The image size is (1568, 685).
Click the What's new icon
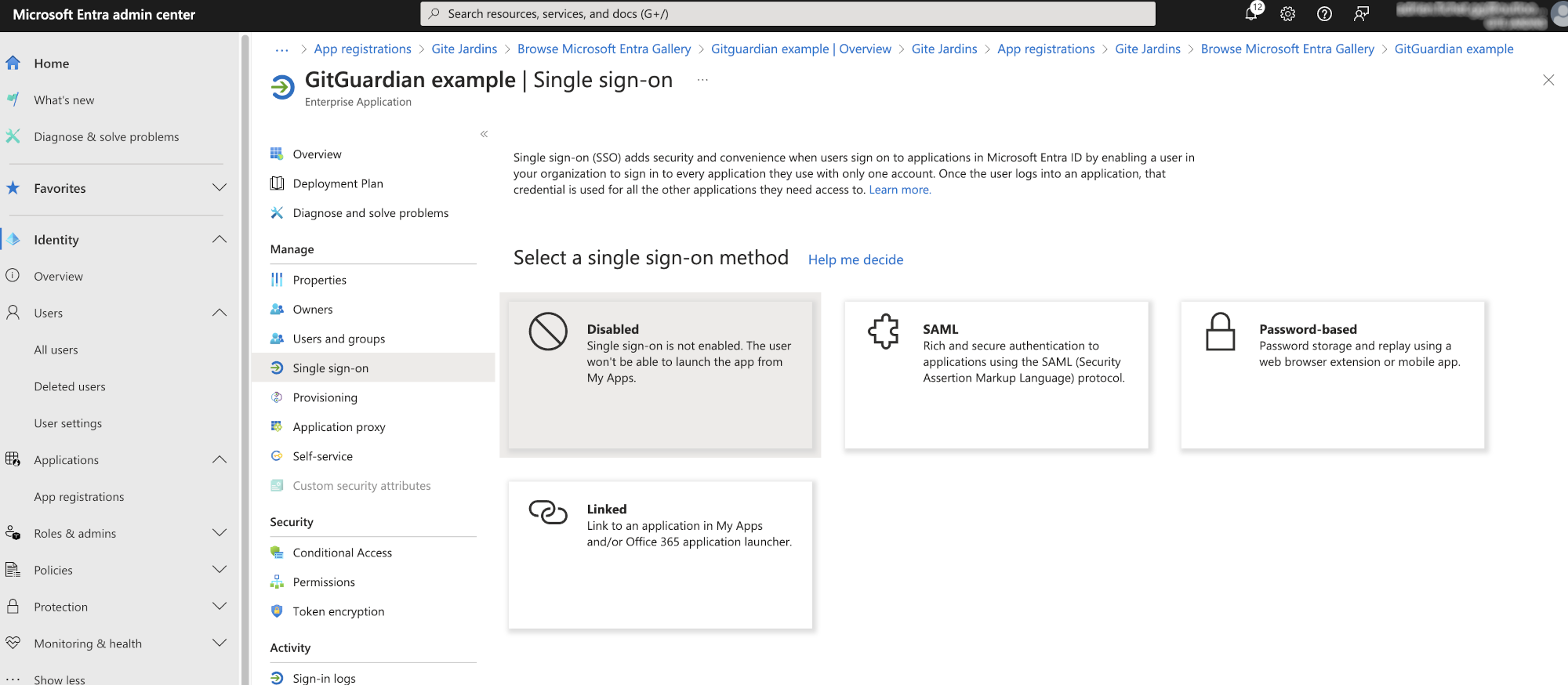pyautogui.click(x=13, y=100)
